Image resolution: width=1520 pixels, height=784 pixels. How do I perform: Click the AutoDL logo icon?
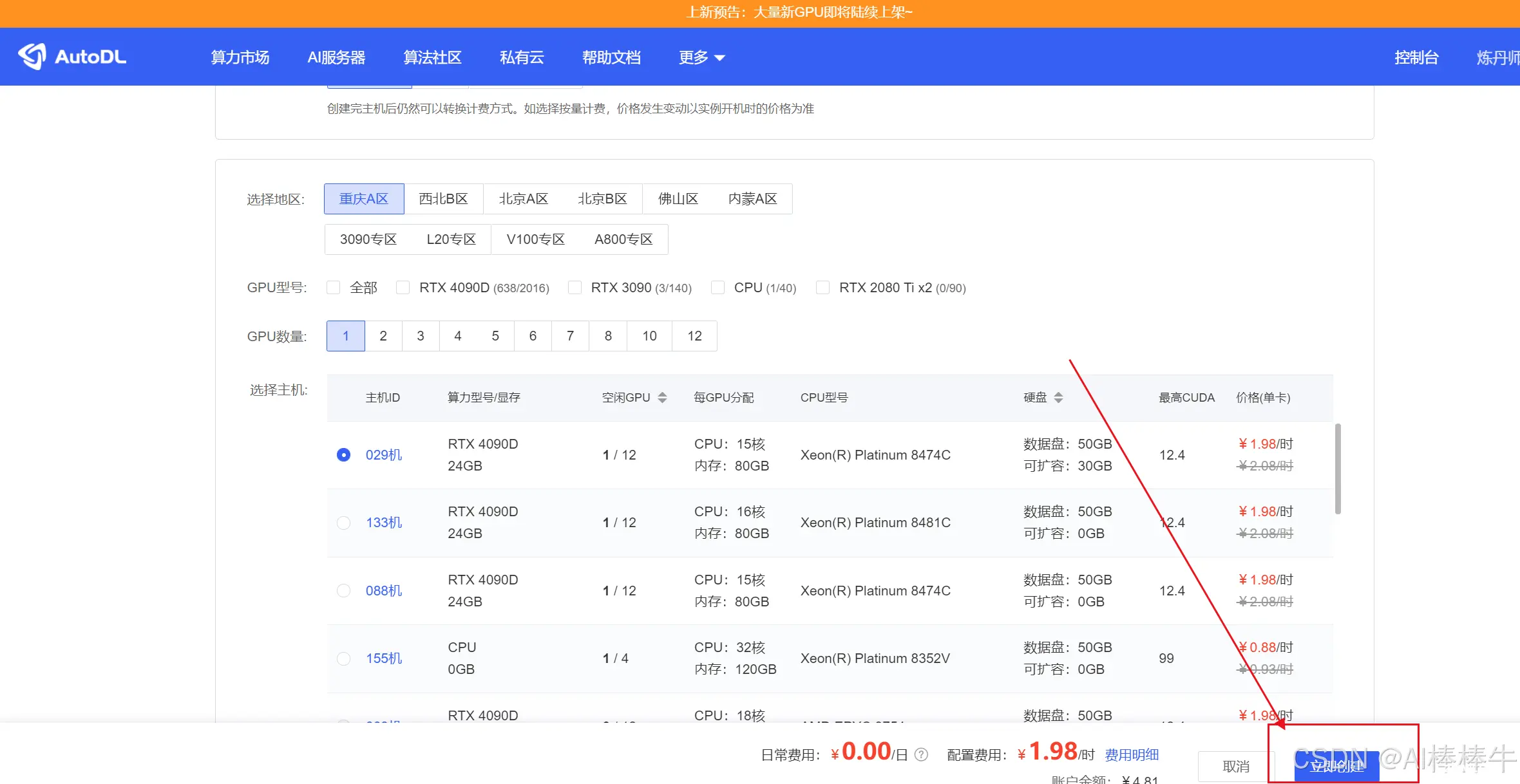[x=32, y=57]
